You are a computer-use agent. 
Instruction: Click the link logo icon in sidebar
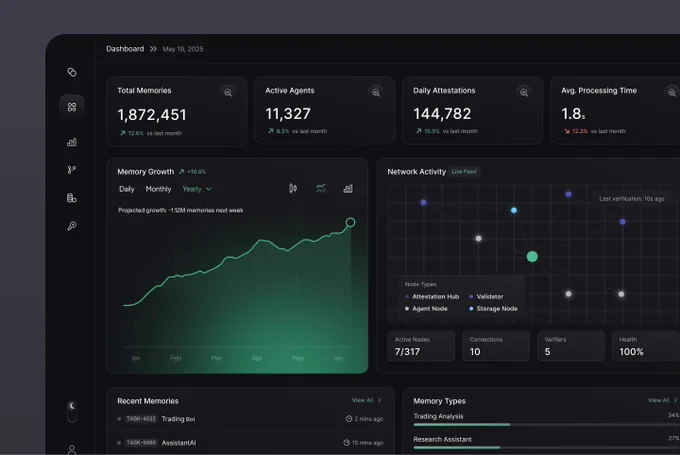click(x=72, y=72)
